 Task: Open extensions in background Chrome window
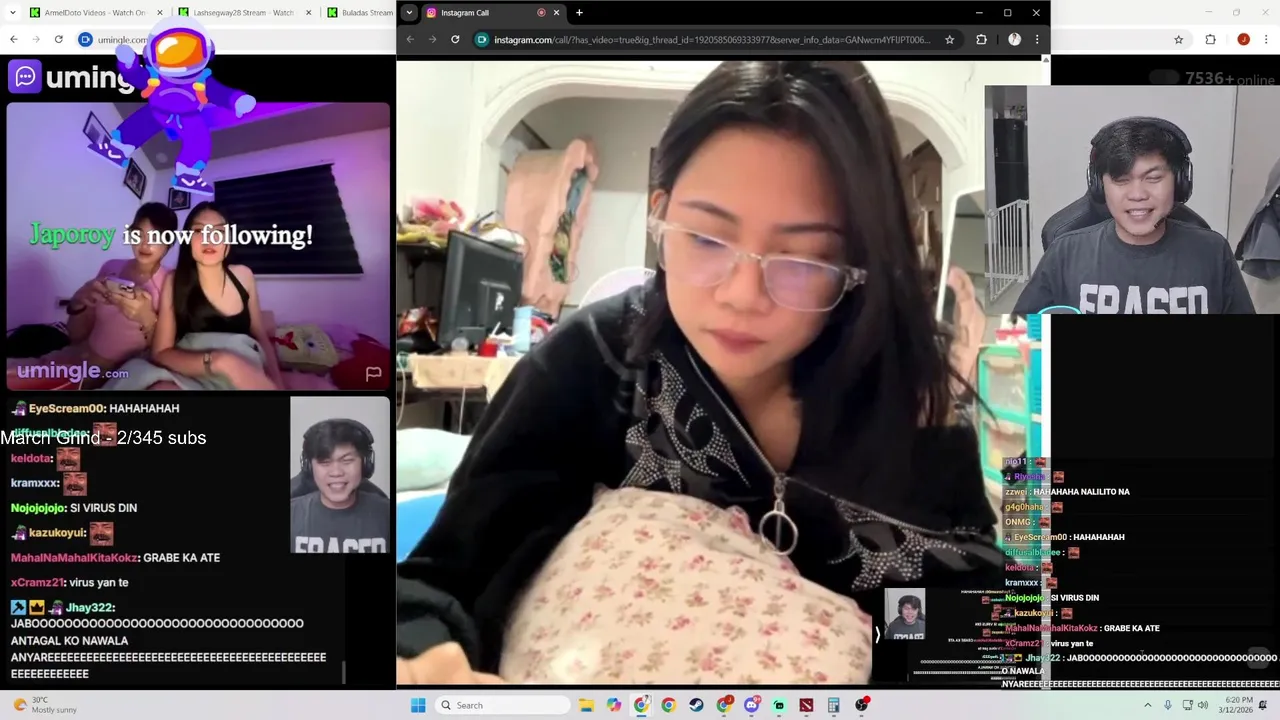click(x=1210, y=40)
